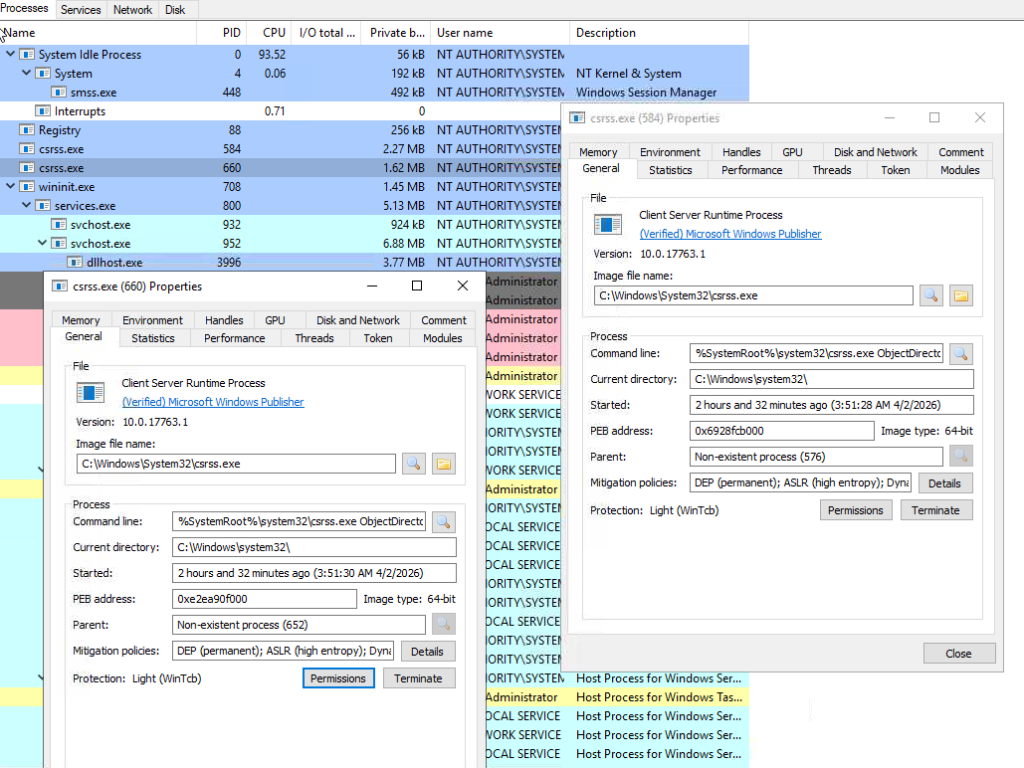Click the magnifier icon beside csrss.exe (584) image file name
Screen dimensions: 1024x768
[931, 295]
